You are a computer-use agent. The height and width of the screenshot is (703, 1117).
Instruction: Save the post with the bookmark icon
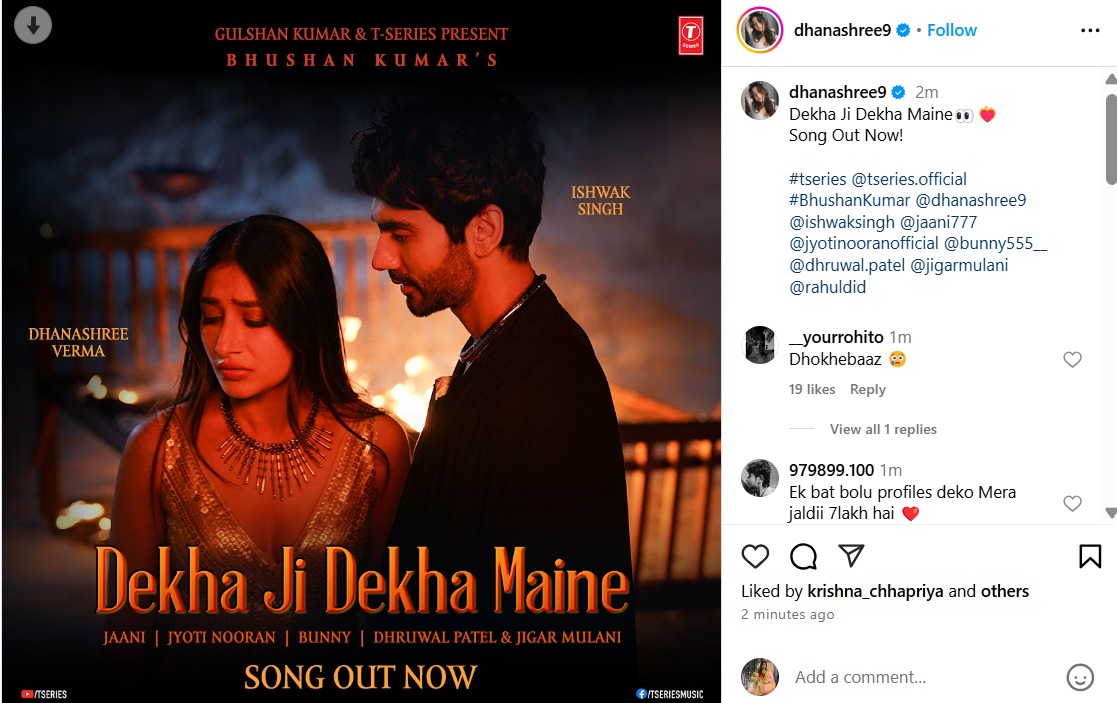[1090, 556]
